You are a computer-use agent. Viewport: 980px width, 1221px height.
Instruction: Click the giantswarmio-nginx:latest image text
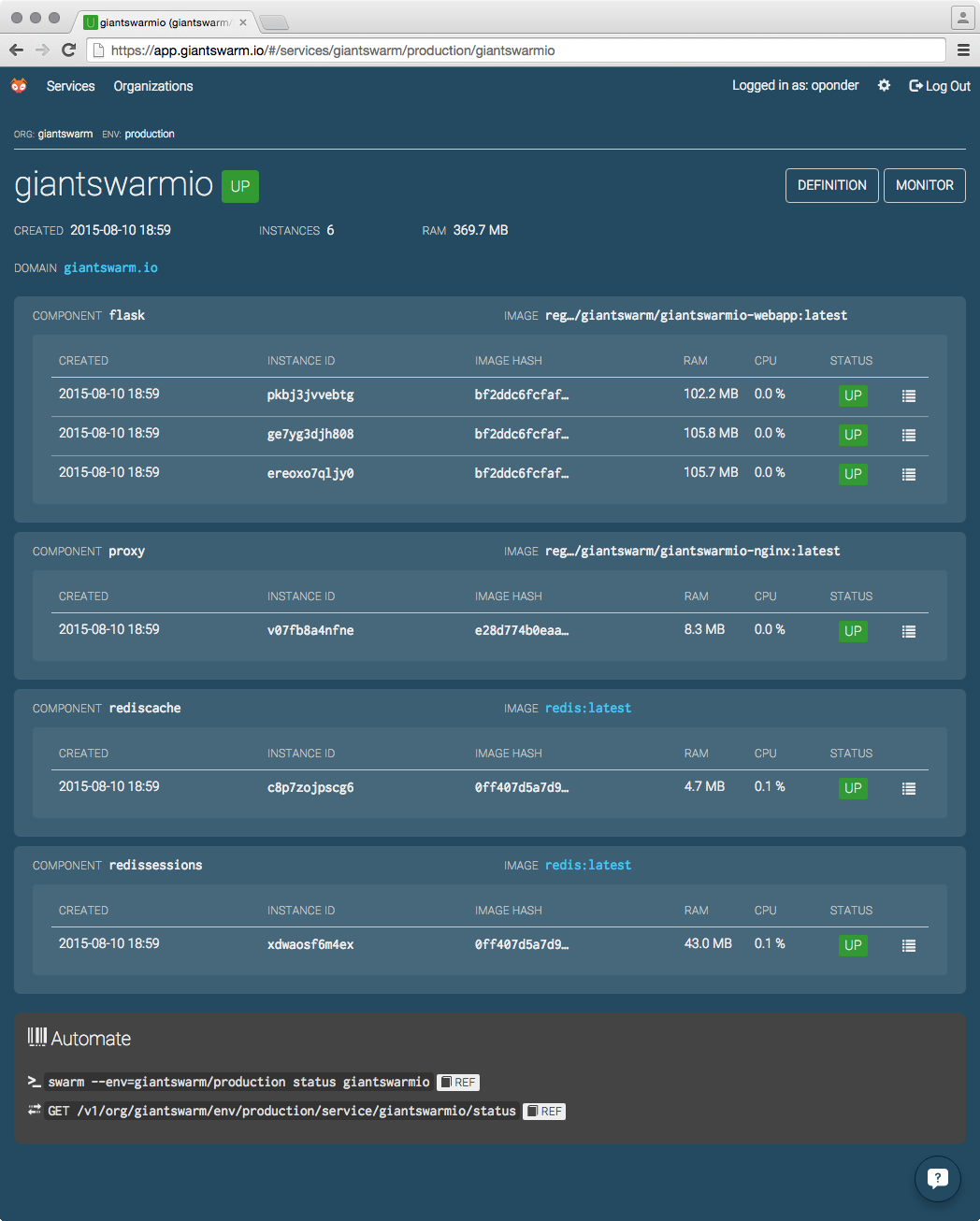[693, 551]
